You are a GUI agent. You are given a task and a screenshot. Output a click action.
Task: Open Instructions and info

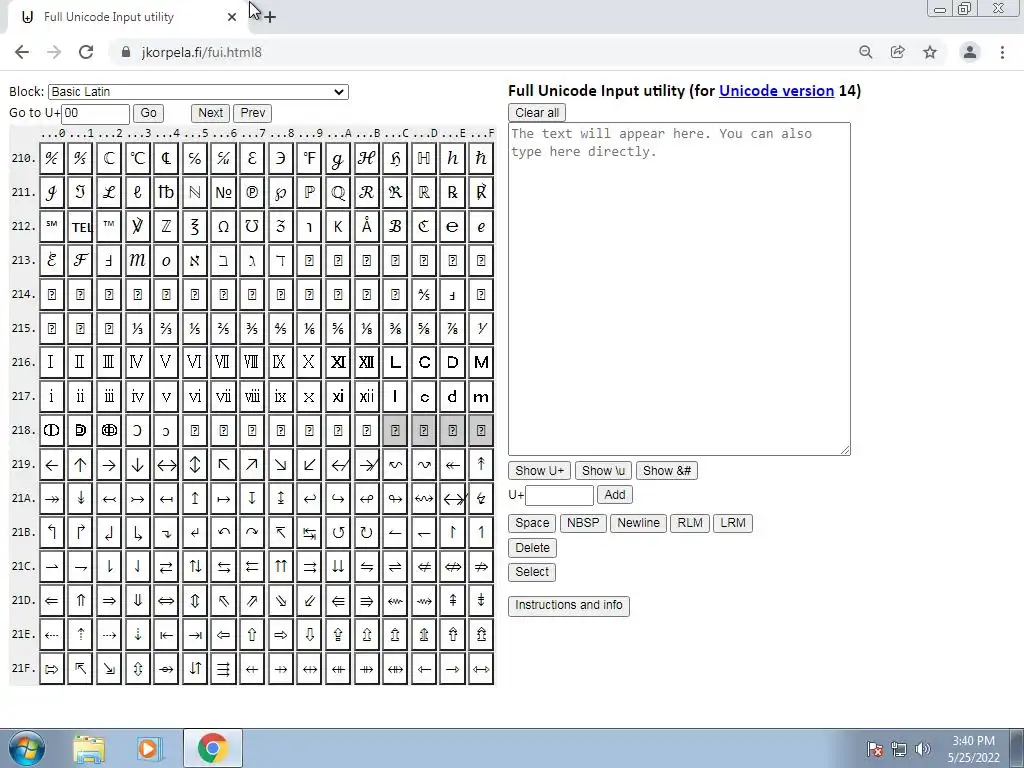569,605
